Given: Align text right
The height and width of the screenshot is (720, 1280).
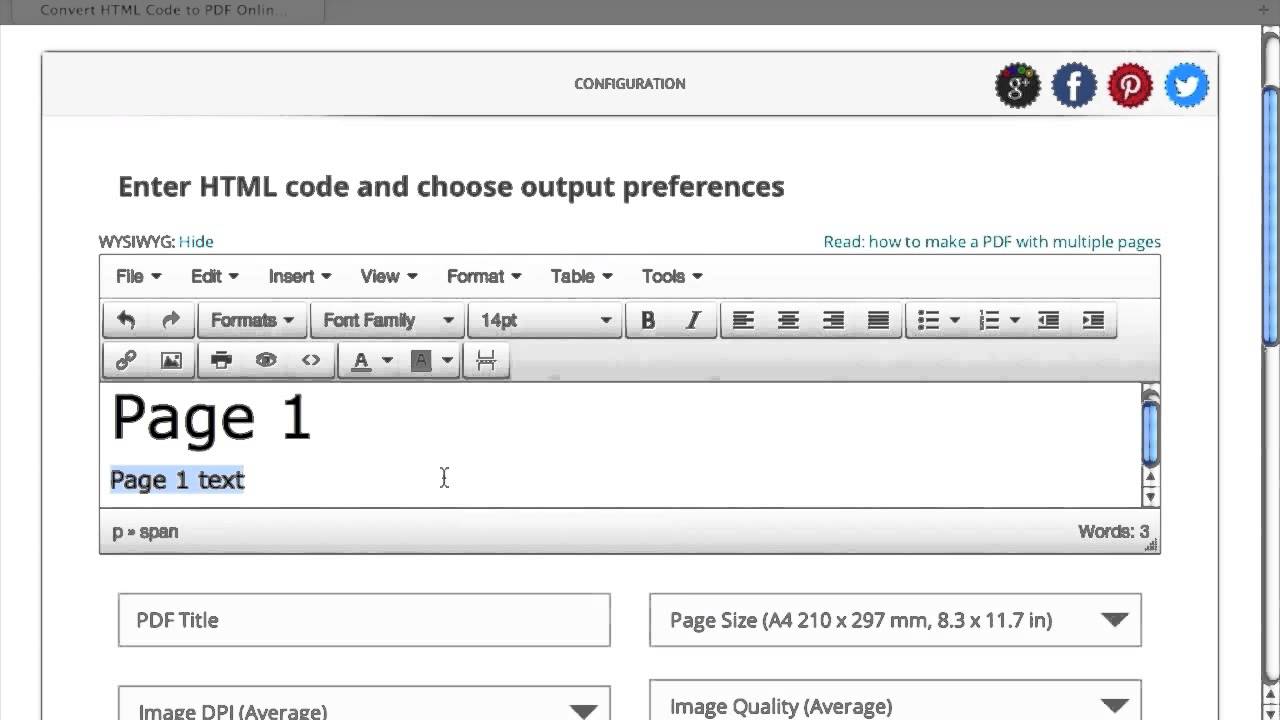Looking at the screenshot, I should point(833,320).
